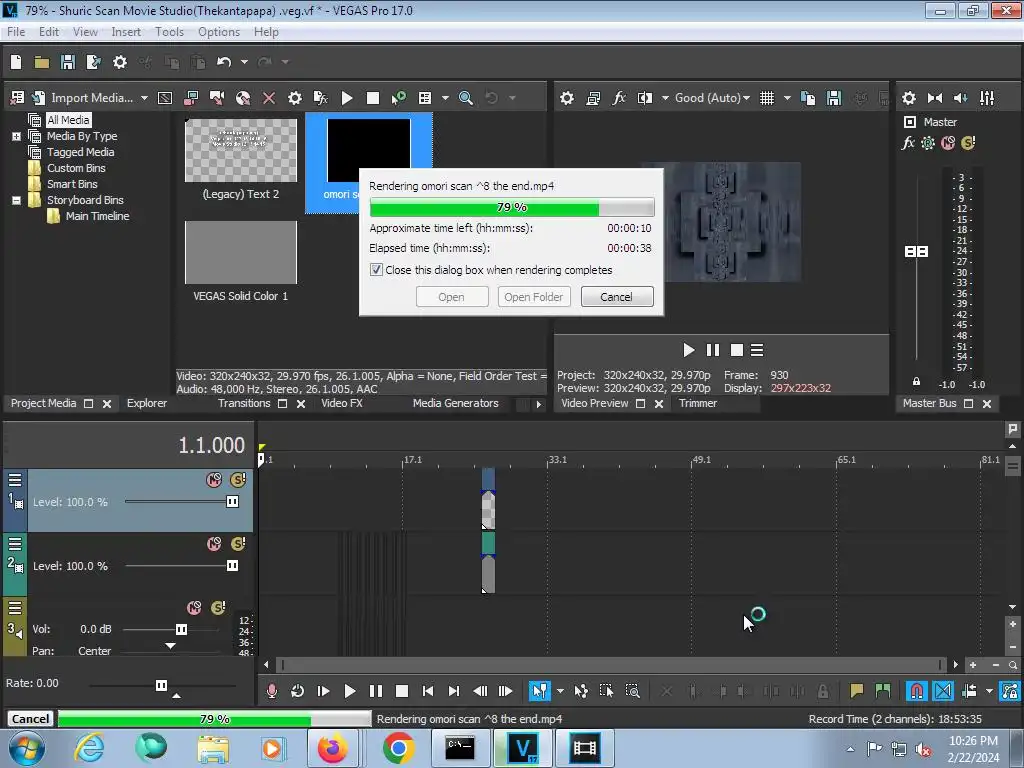Mute video track 1
1024x768 pixels.
(214, 480)
